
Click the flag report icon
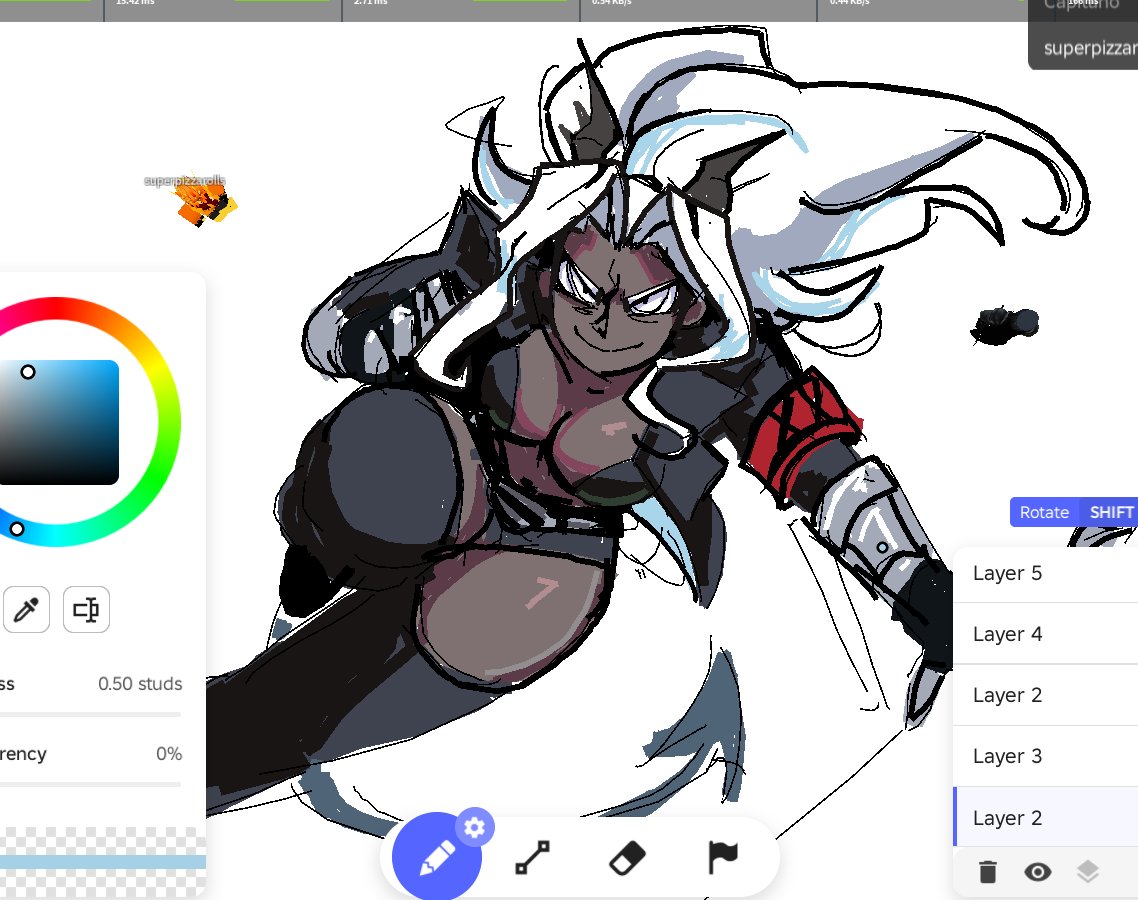[722, 857]
